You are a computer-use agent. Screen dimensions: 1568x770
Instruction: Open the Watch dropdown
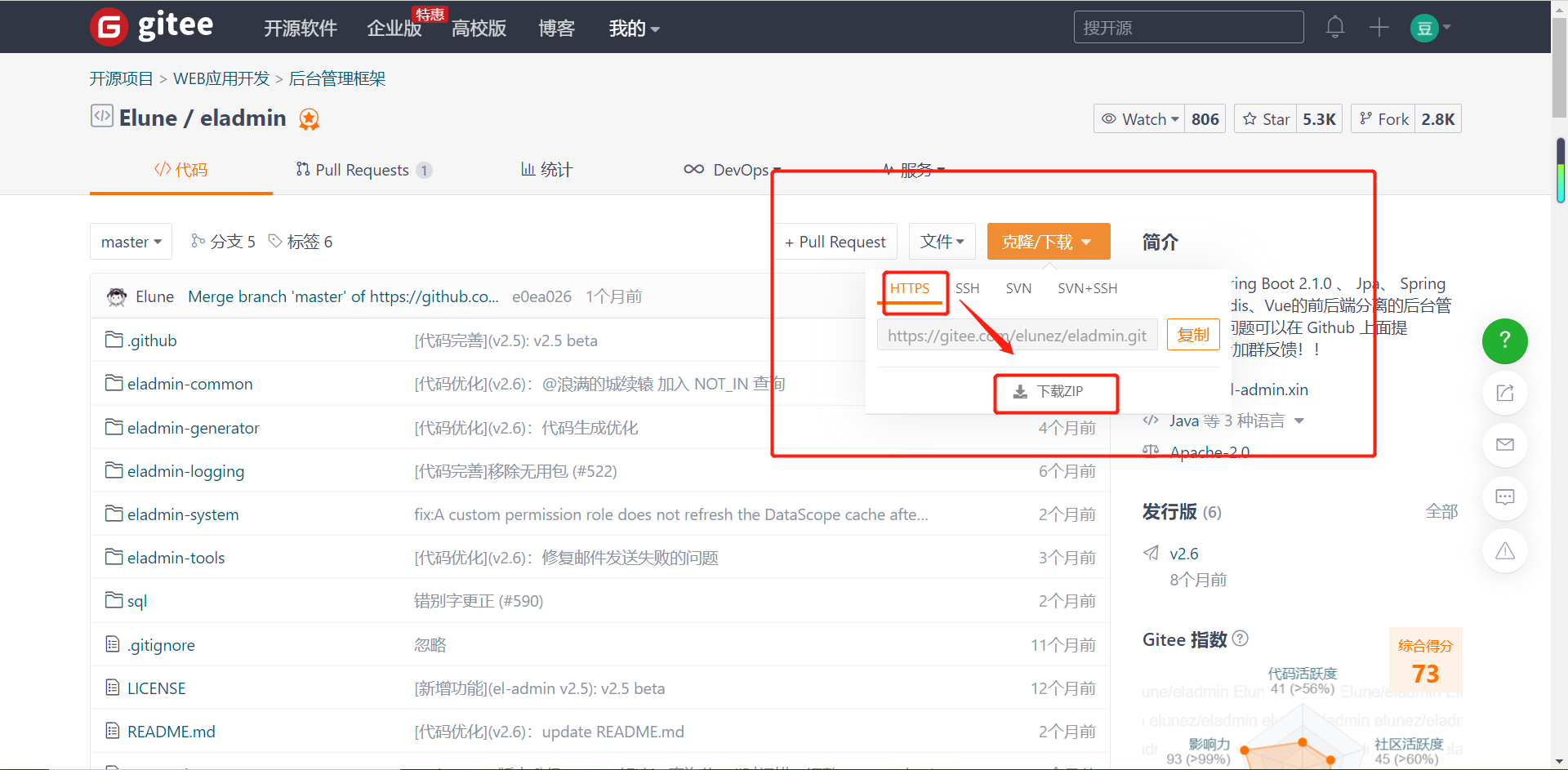pos(1139,119)
